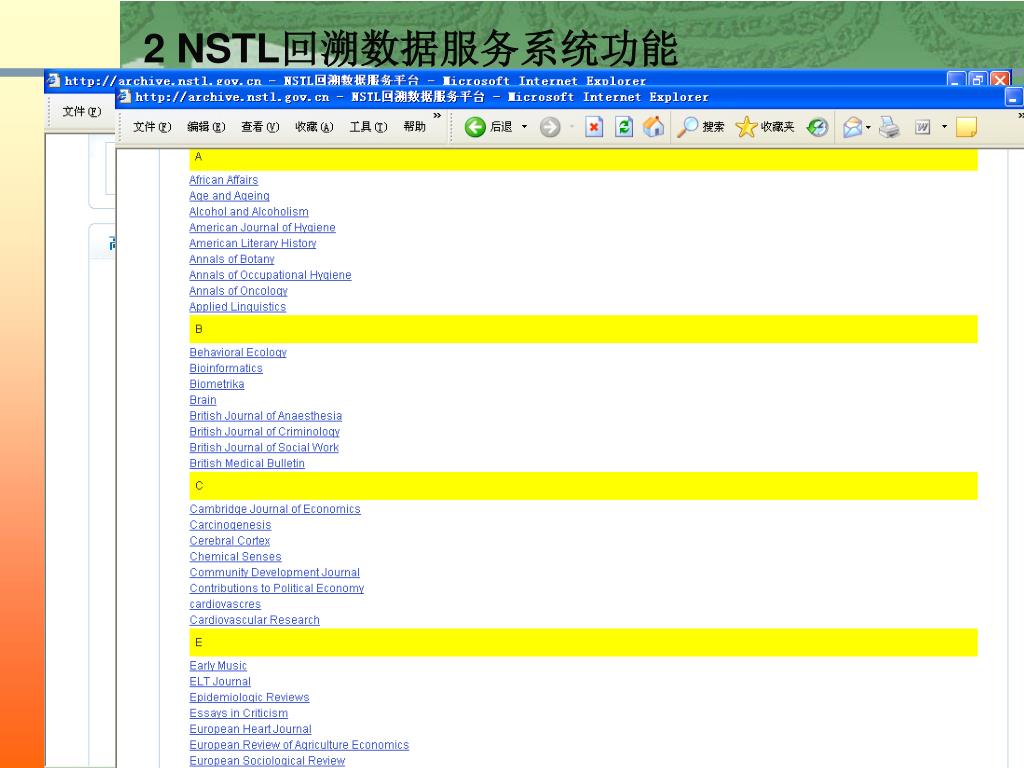This screenshot has height=768, width=1024.
Task: Follow the British Journal of Criminology link
Action: [264, 432]
